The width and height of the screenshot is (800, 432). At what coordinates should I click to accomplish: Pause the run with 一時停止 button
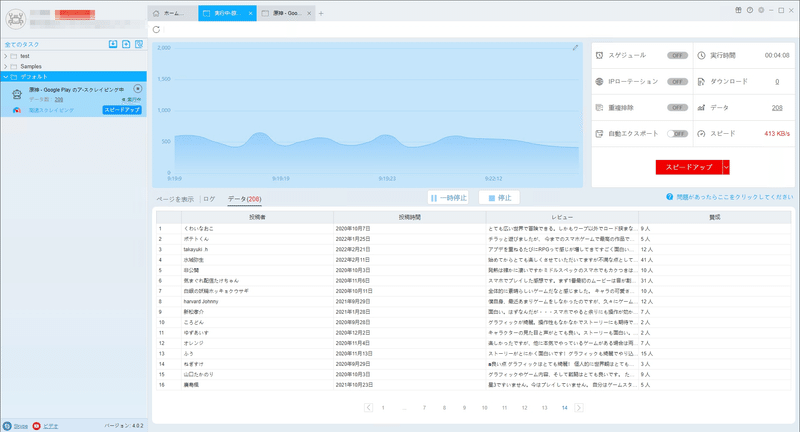pyautogui.click(x=448, y=198)
